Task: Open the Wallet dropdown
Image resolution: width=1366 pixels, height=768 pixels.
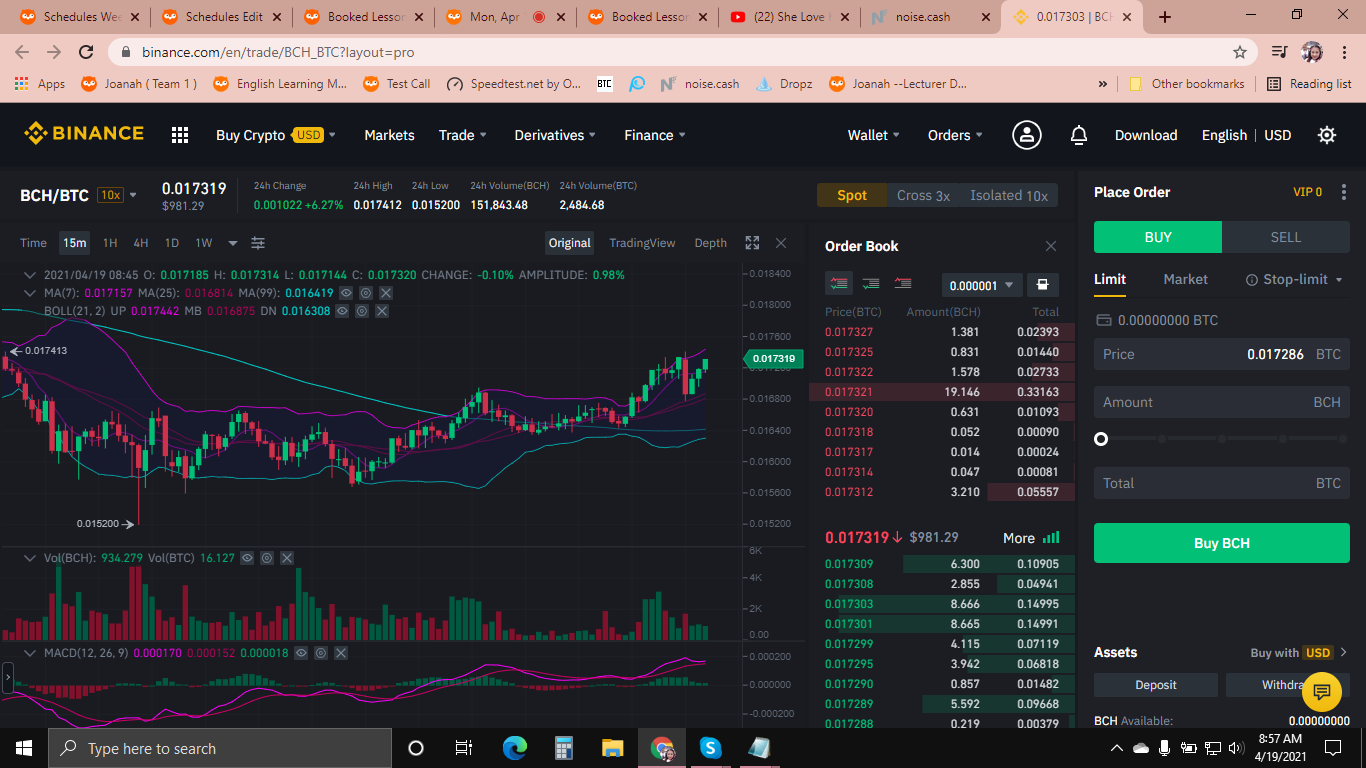Action: pos(874,135)
